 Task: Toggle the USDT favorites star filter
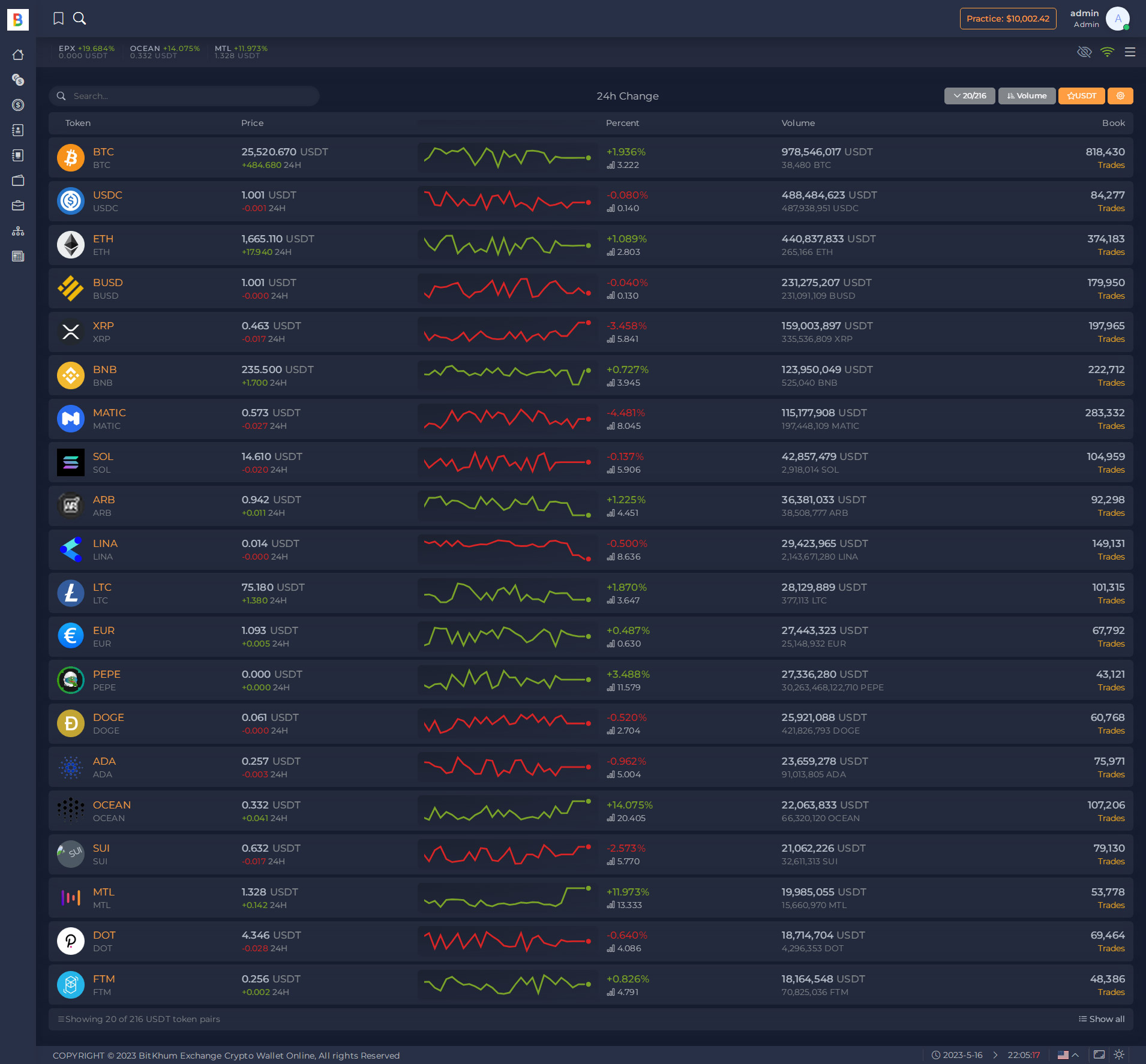tap(1081, 96)
